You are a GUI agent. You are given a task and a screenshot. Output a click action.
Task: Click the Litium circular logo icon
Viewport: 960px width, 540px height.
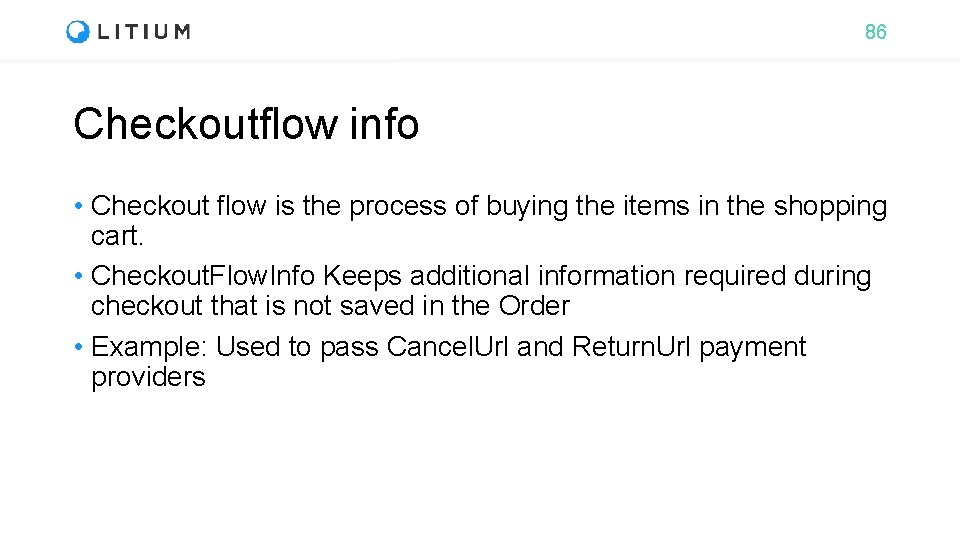77,32
